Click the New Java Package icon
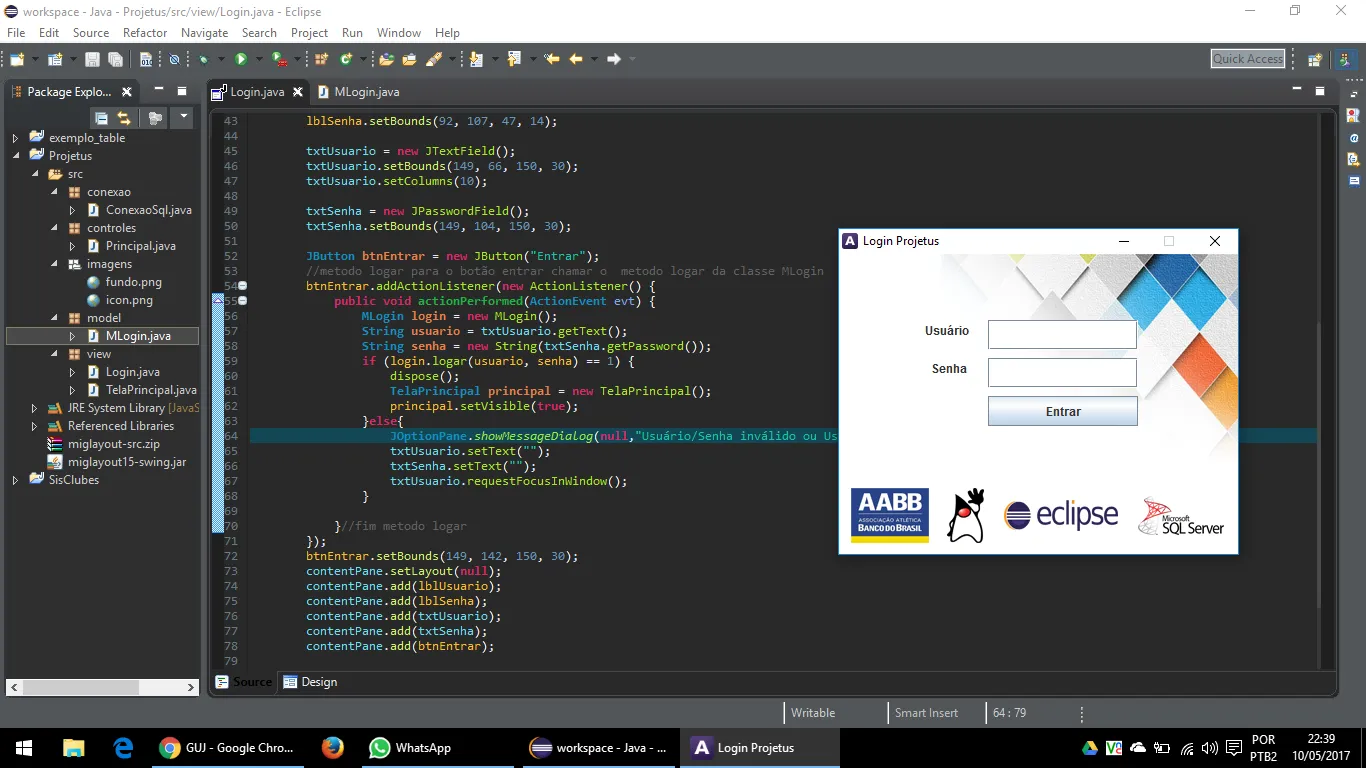The image size is (1366, 768). [321, 60]
